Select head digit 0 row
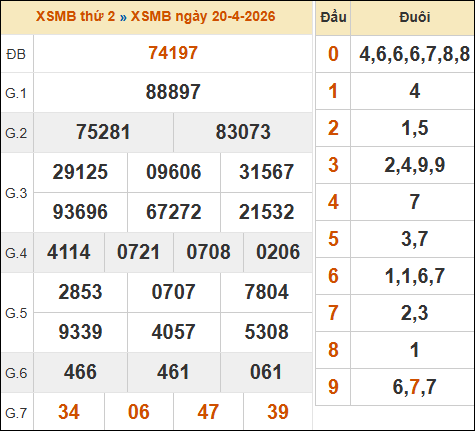 coord(395,54)
